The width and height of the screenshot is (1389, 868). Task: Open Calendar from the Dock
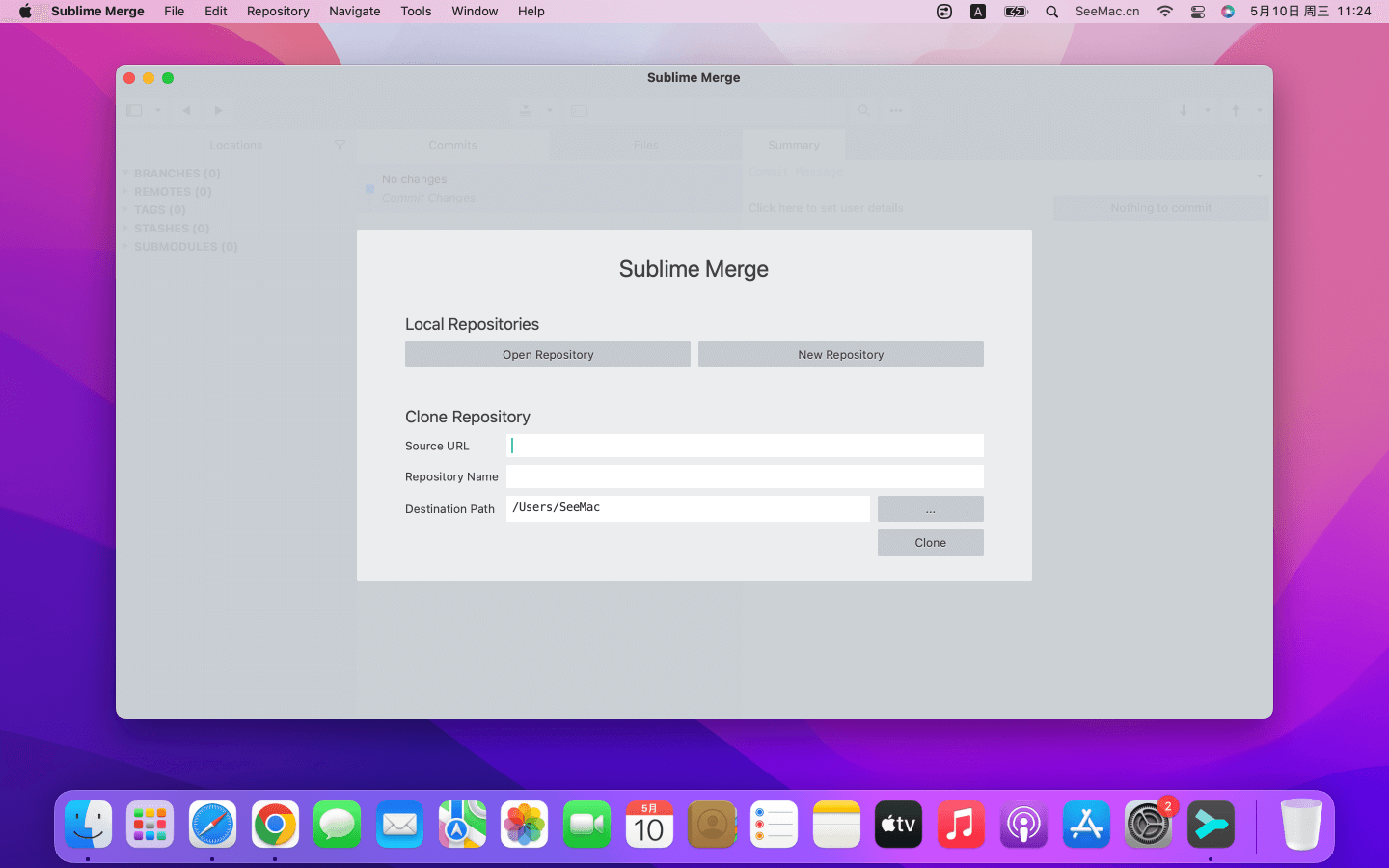[x=649, y=825]
